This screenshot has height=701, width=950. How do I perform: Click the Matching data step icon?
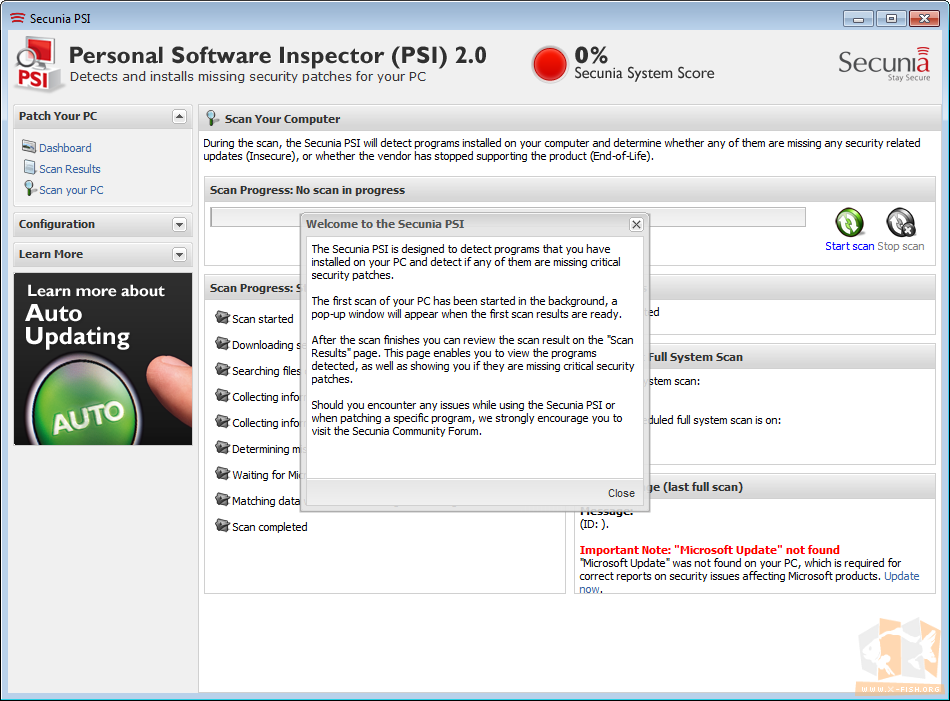coord(222,499)
